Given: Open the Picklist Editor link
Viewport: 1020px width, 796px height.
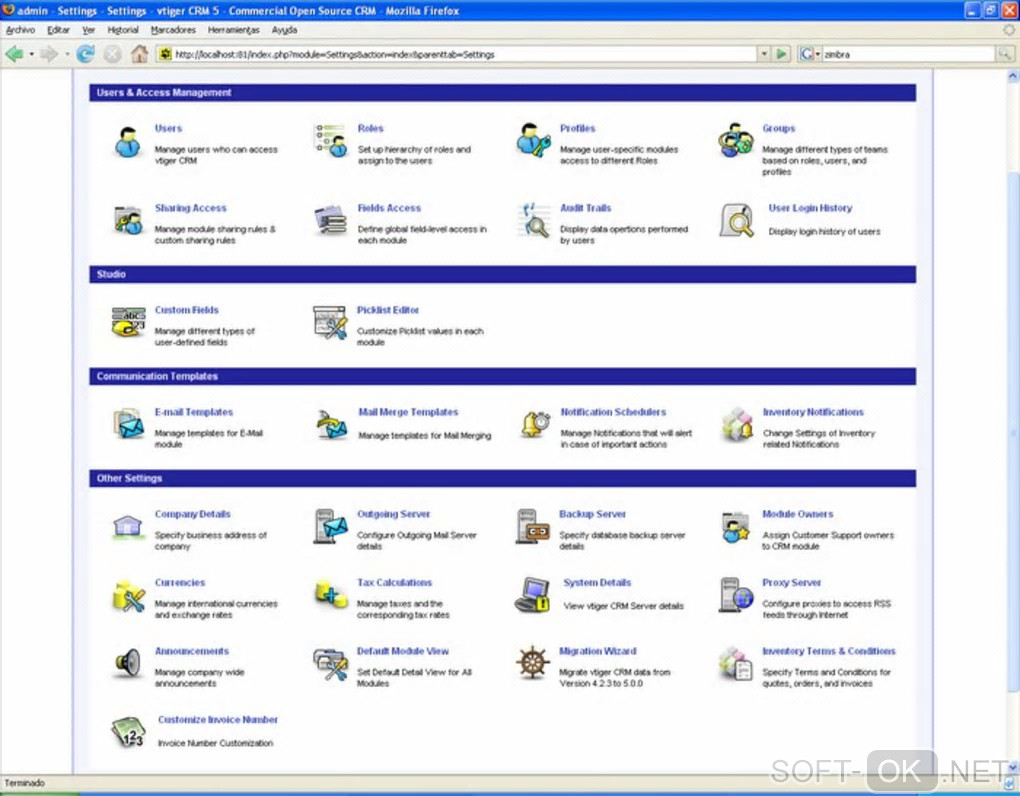Looking at the screenshot, I should (388, 310).
